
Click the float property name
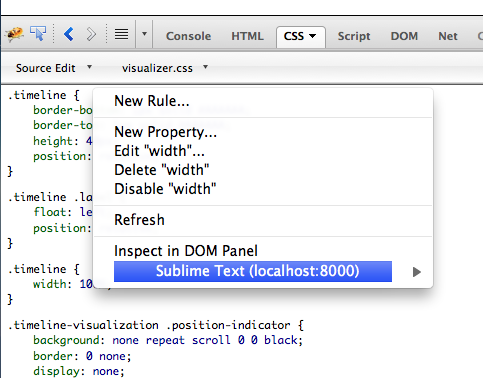(49, 212)
